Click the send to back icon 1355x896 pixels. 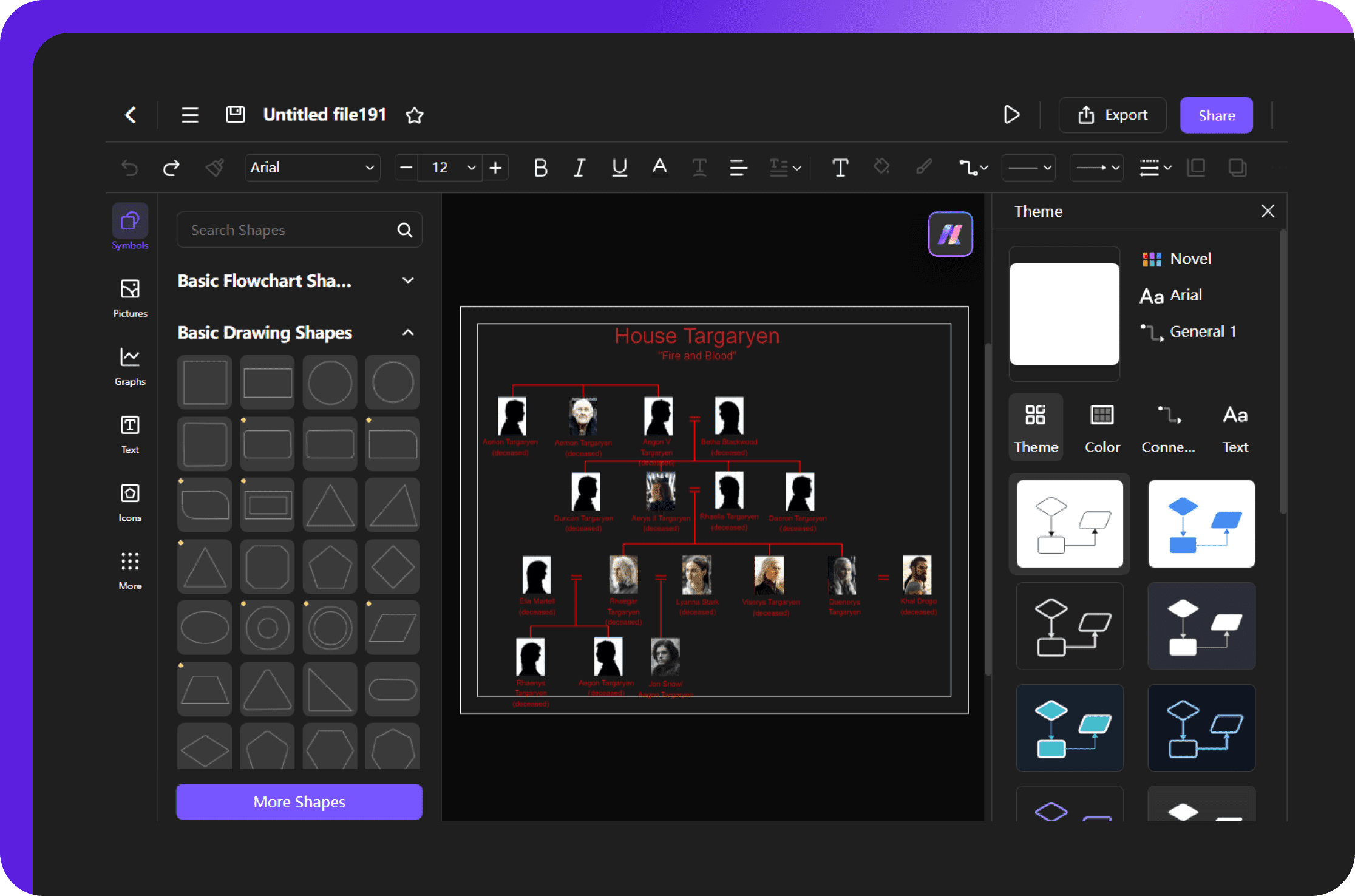(1237, 167)
